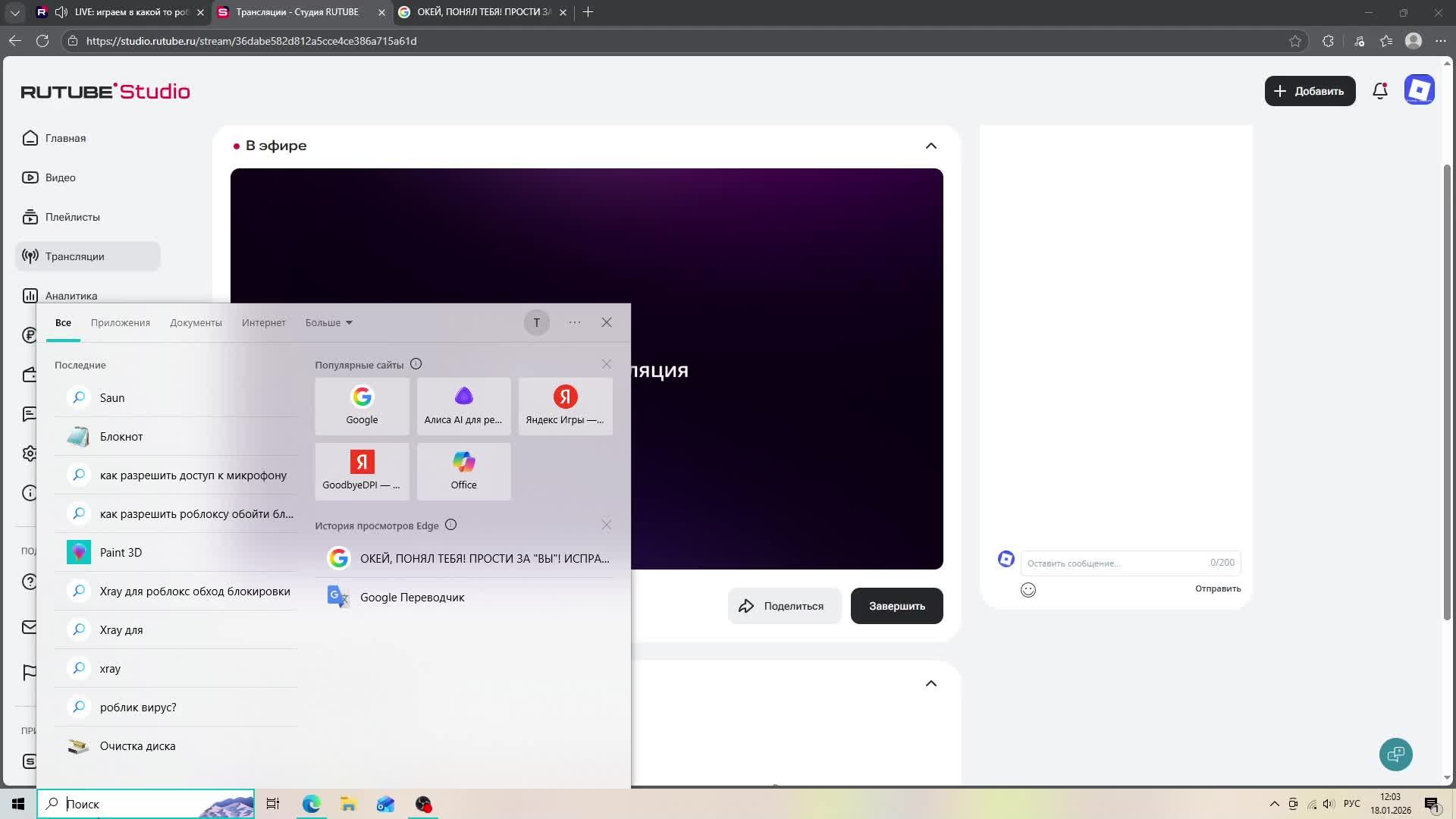Click the chat message input field
Screen dimensions: 1456x819
pos(1115,563)
